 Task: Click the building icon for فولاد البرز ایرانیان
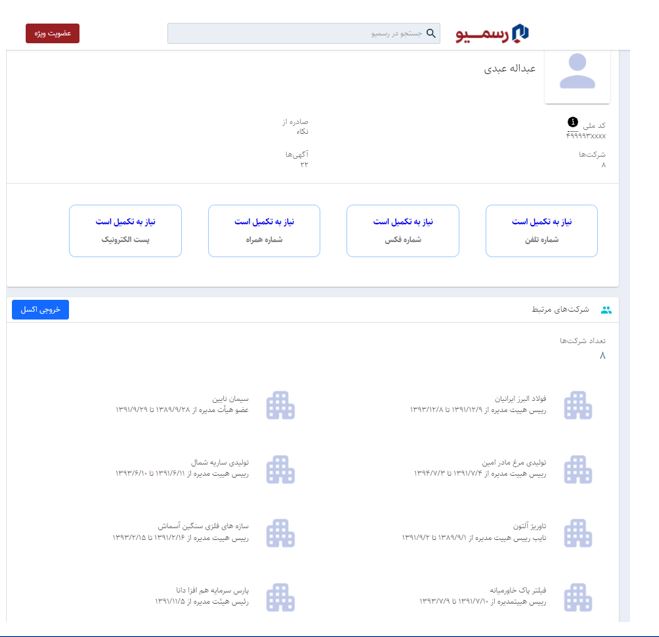[x=578, y=404]
